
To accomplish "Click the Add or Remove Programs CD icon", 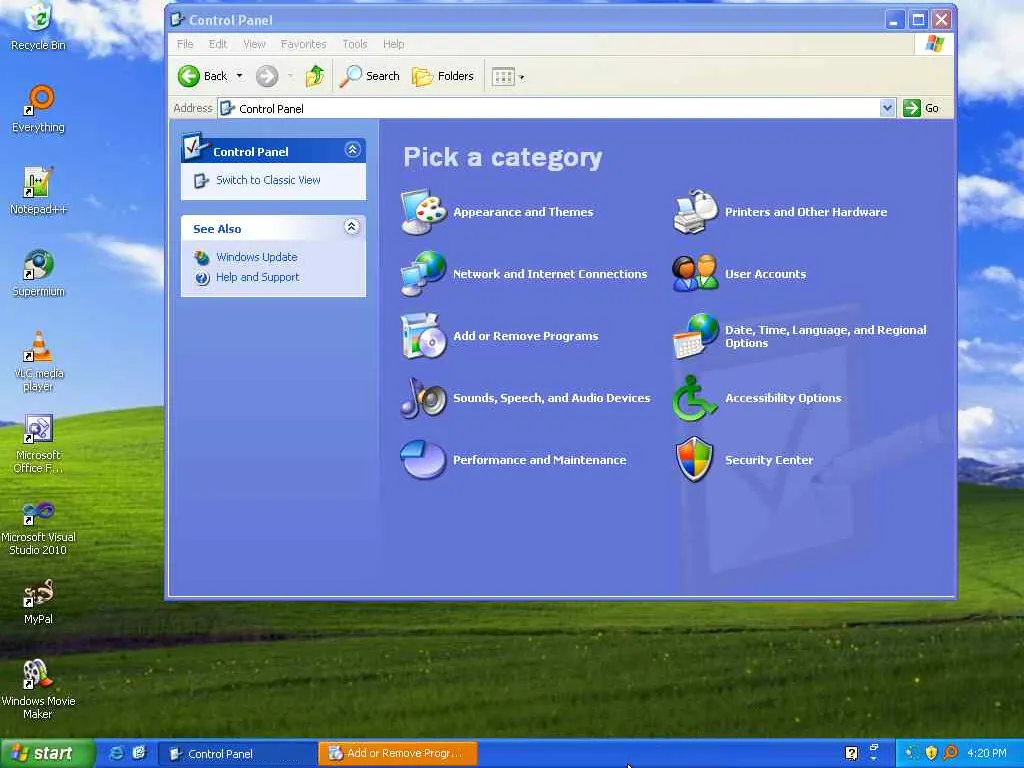I will (x=423, y=336).
